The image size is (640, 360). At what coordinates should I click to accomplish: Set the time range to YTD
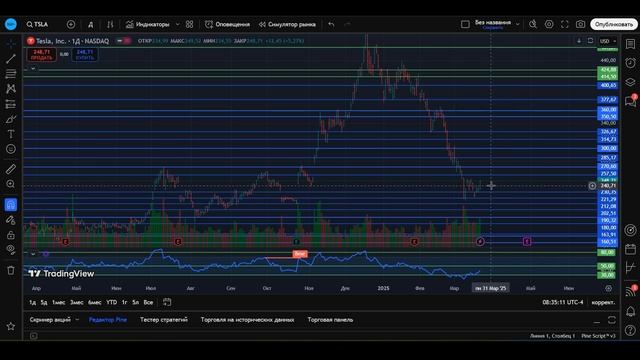pyautogui.click(x=111, y=302)
